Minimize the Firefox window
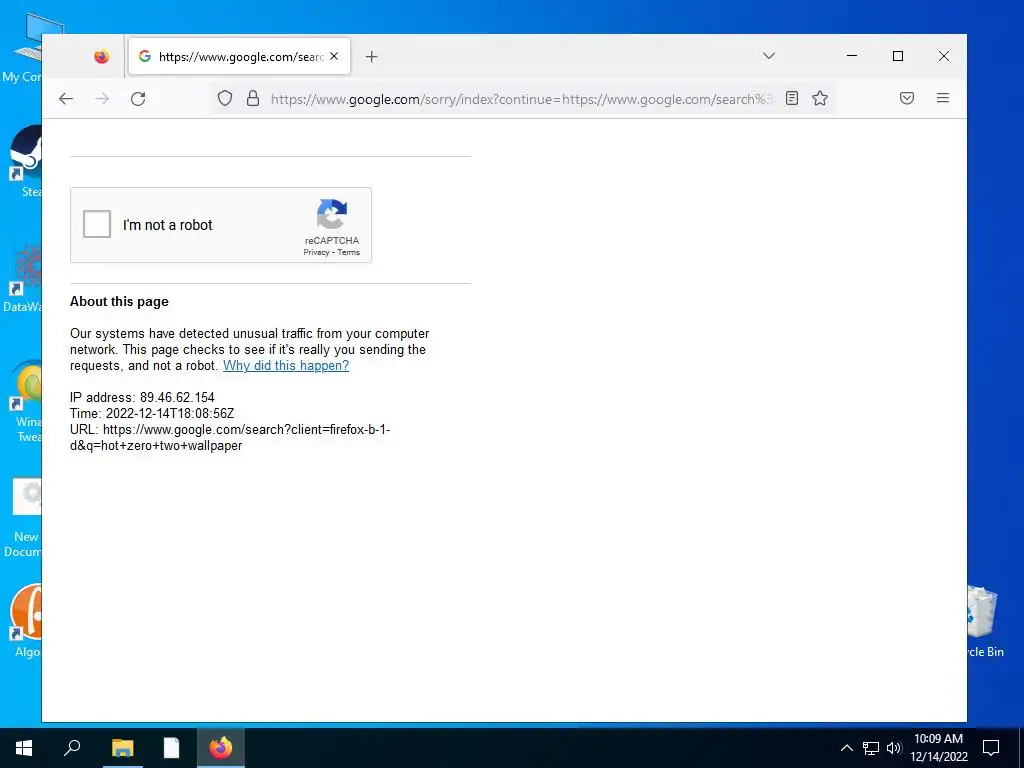 tap(852, 56)
